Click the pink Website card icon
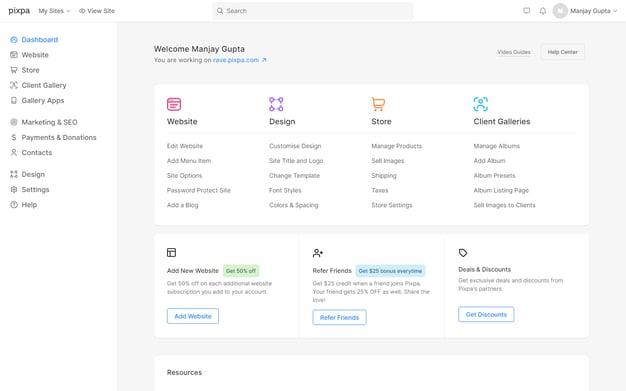The image size is (626, 391). pyautogui.click(x=174, y=104)
